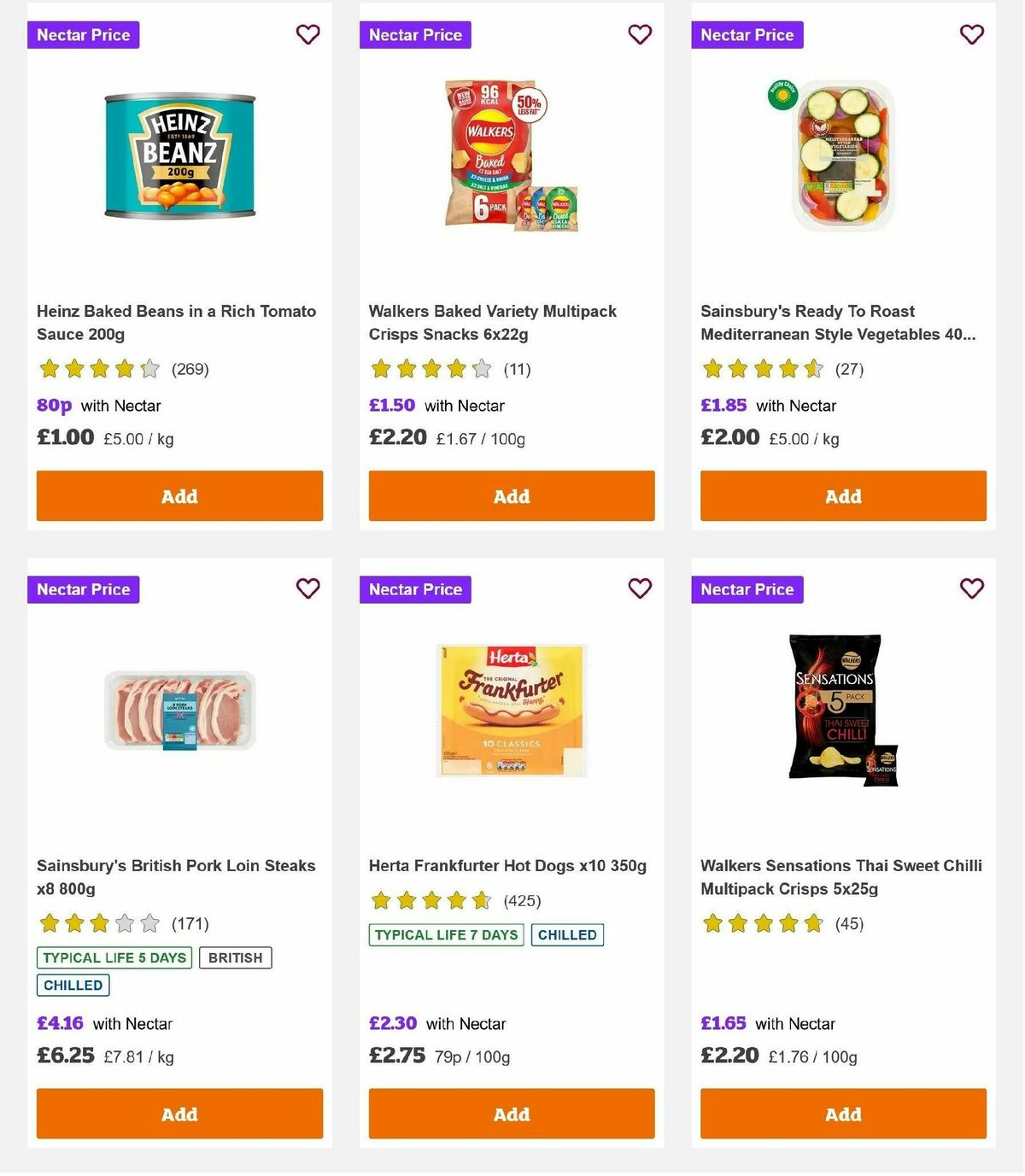Select the star rating on Herta Frankfurter
This screenshot has width=1025, height=1176.
(430, 899)
